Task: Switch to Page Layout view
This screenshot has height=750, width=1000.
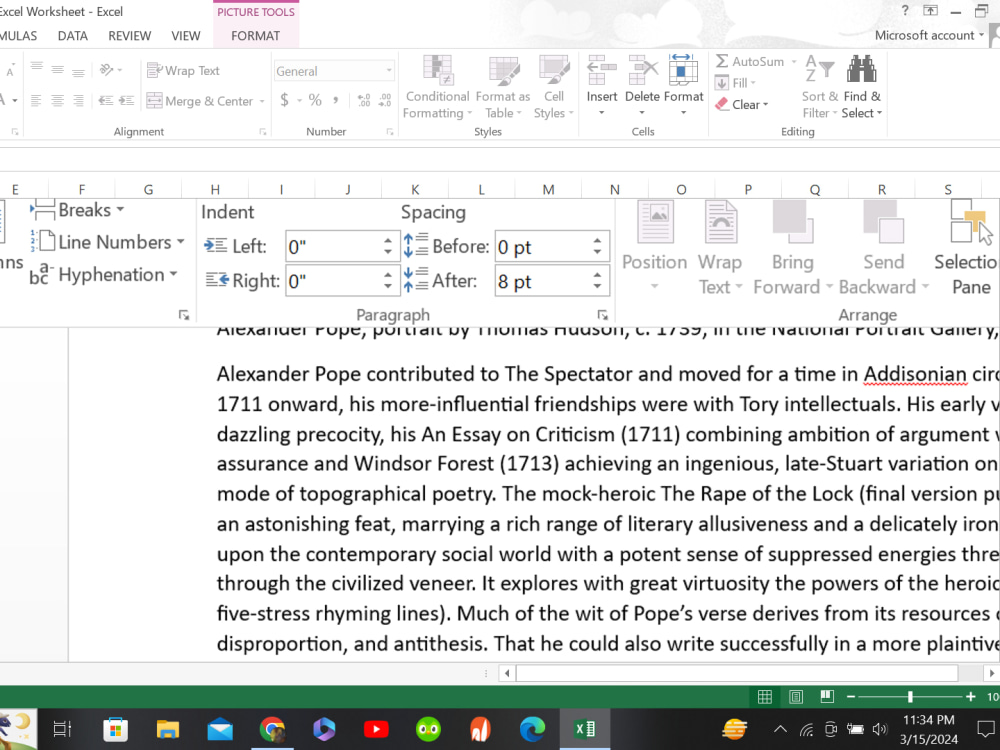Action: [x=796, y=697]
